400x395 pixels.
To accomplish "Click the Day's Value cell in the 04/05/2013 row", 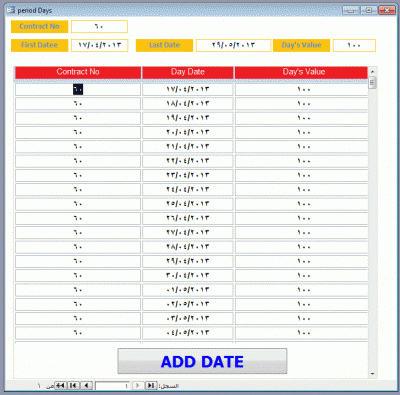I will [301, 333].
